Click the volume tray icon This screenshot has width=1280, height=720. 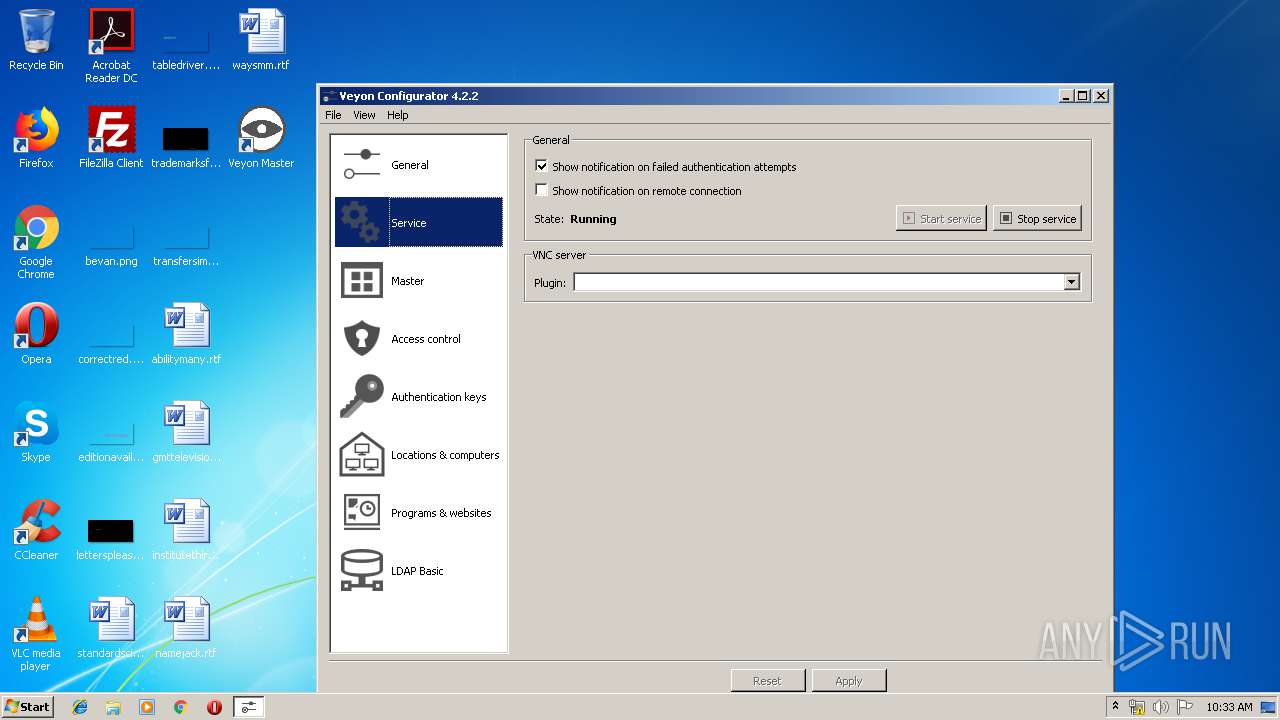1161,707
